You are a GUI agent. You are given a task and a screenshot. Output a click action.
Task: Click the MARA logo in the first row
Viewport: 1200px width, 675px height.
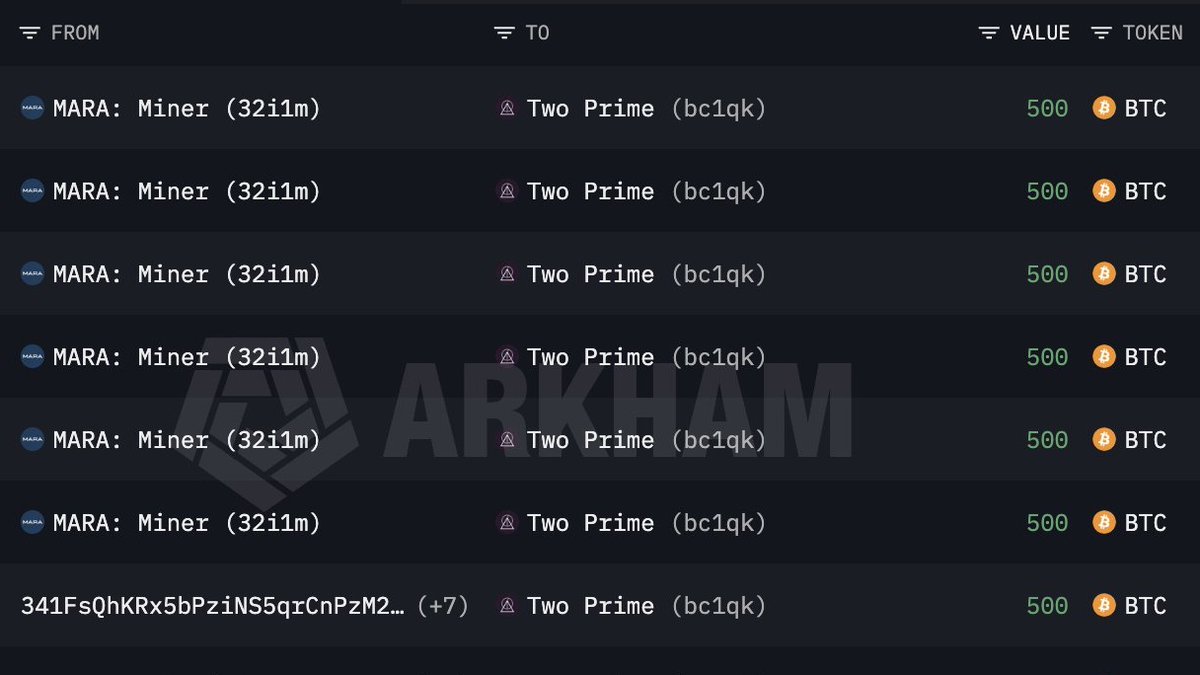point(32,108)
